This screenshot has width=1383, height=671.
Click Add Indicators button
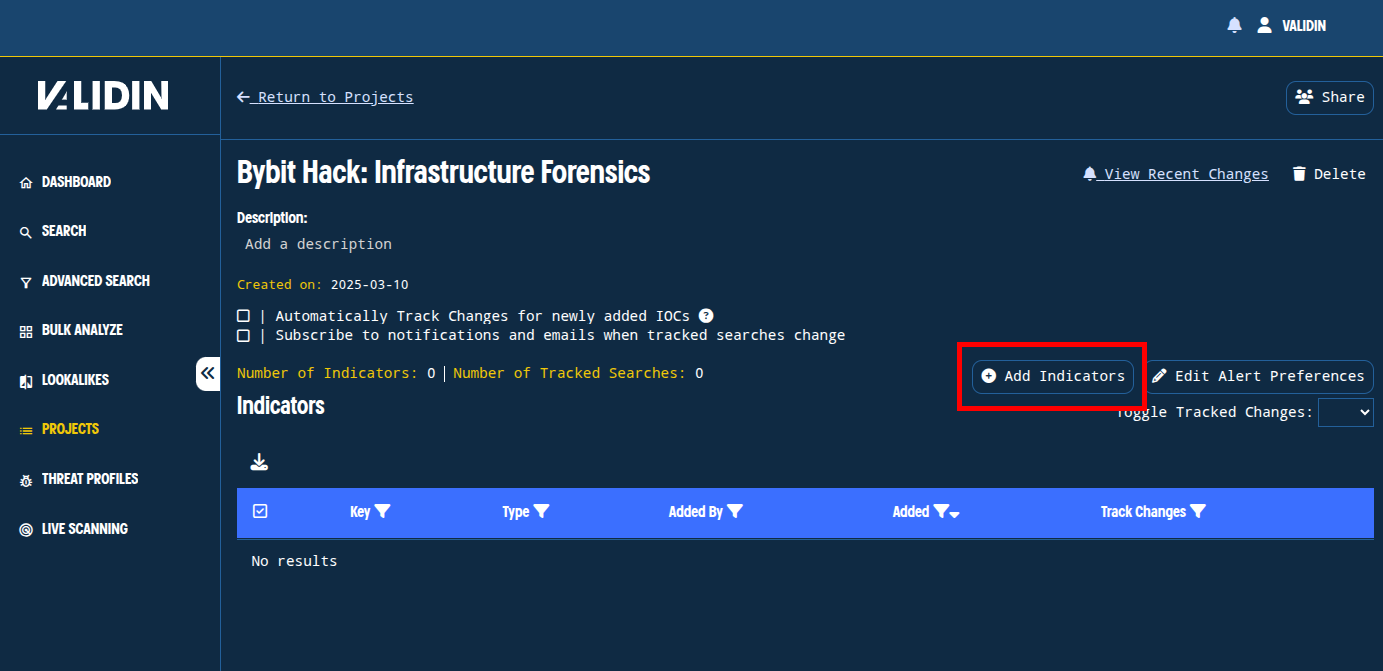tap(1053, 376)
